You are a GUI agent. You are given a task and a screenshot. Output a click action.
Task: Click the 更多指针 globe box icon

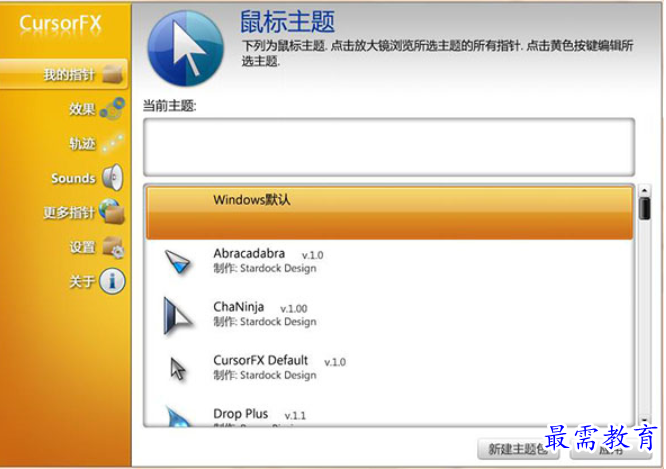pos(112,211)
